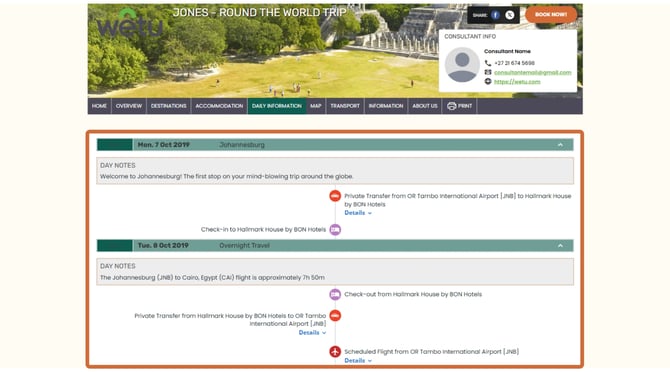Viewport: 670px width, 372px height.
Task: Click transfer icon for Hallmark House to airport
Action: 335,316
